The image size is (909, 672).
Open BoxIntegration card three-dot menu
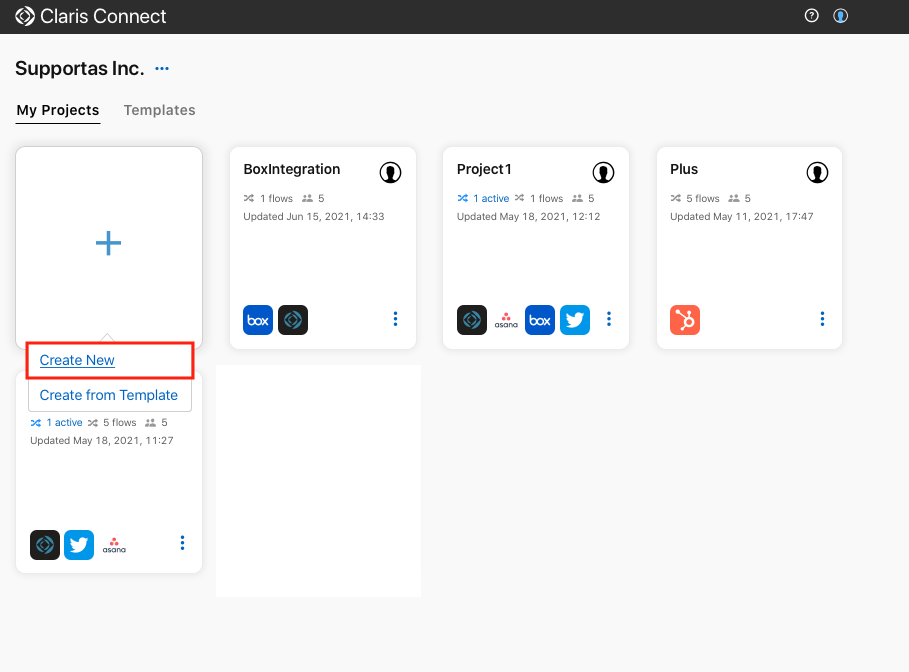(395, 319)
